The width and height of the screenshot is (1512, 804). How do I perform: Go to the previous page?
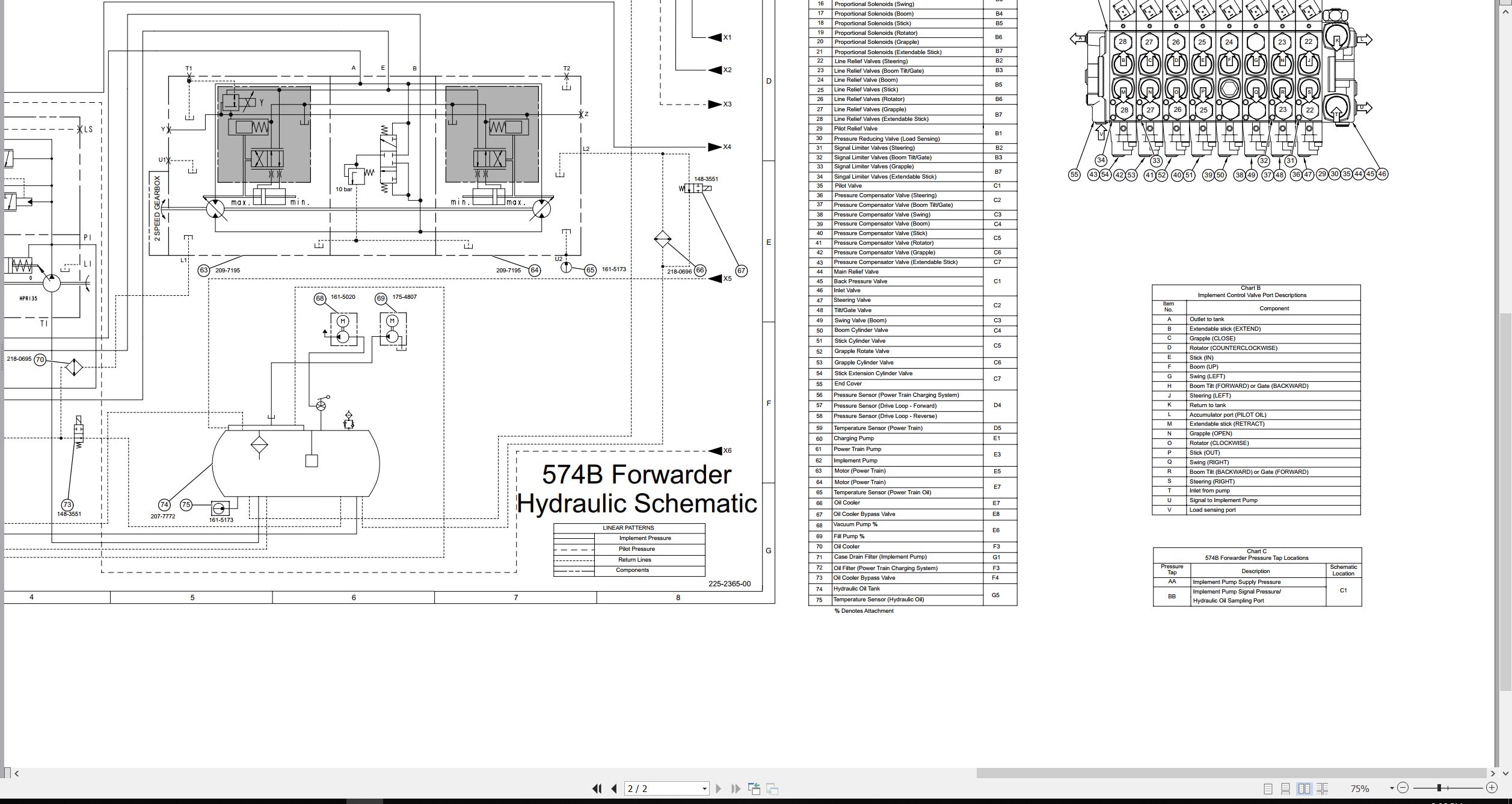point(614,788)
